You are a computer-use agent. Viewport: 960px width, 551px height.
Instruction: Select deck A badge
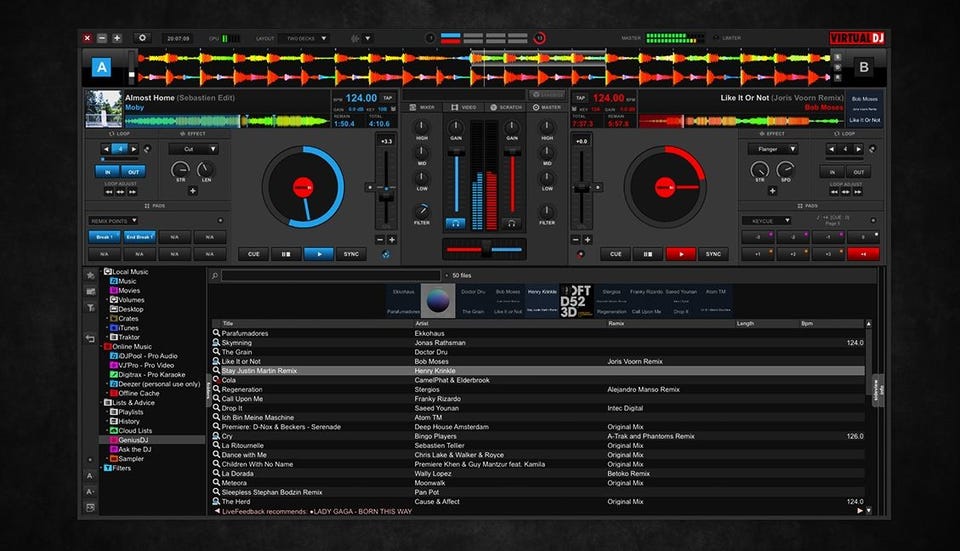tap(102, 67)
